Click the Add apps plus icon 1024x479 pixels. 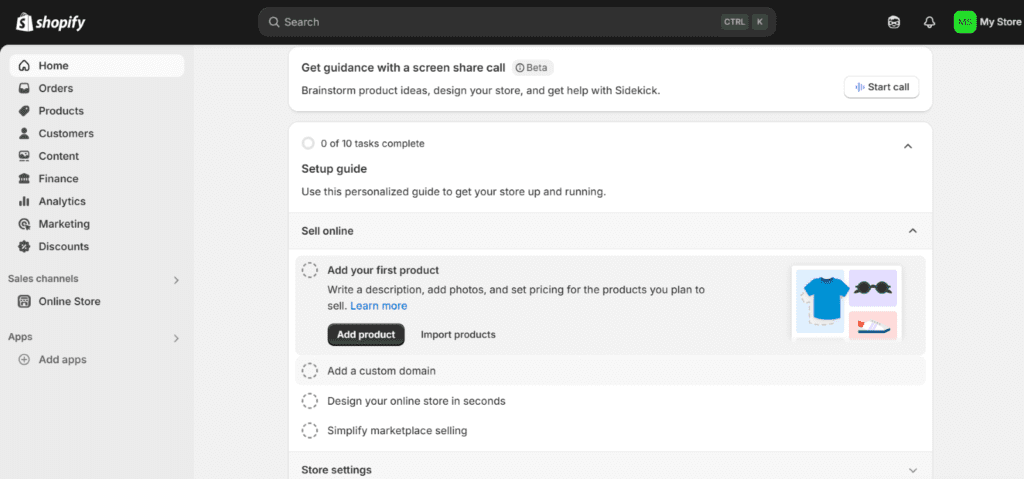click(25, 359)
